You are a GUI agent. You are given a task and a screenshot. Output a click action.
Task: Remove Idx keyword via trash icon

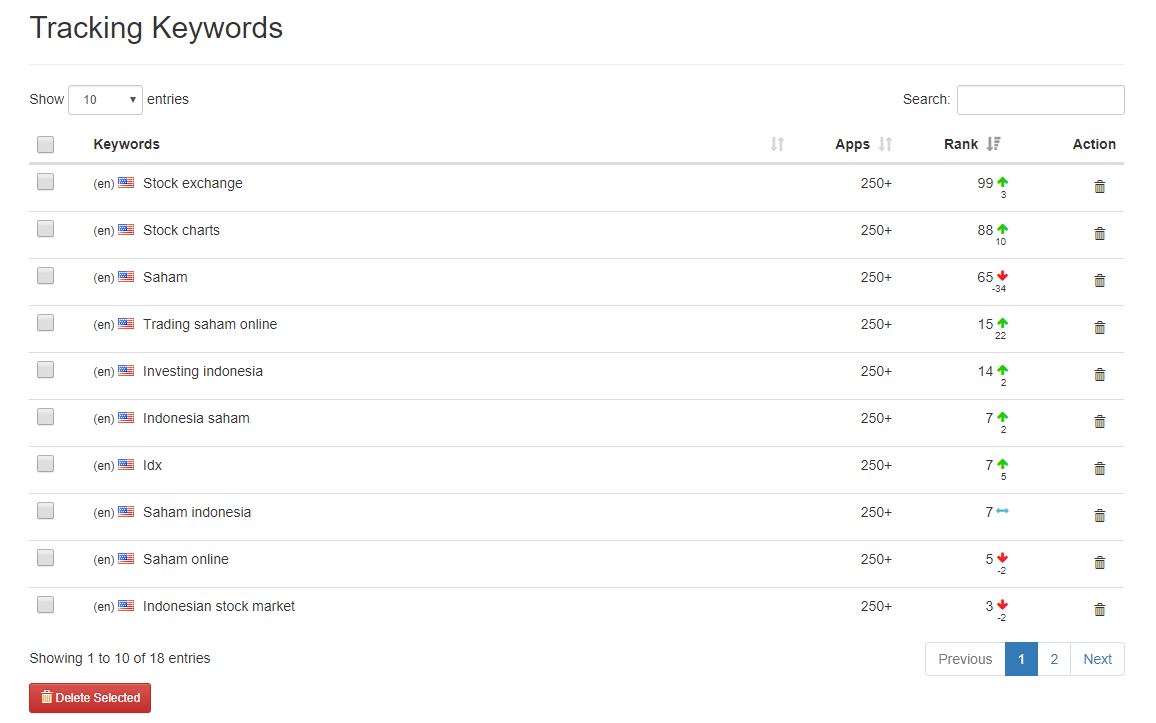click(x=1099, y=469)
